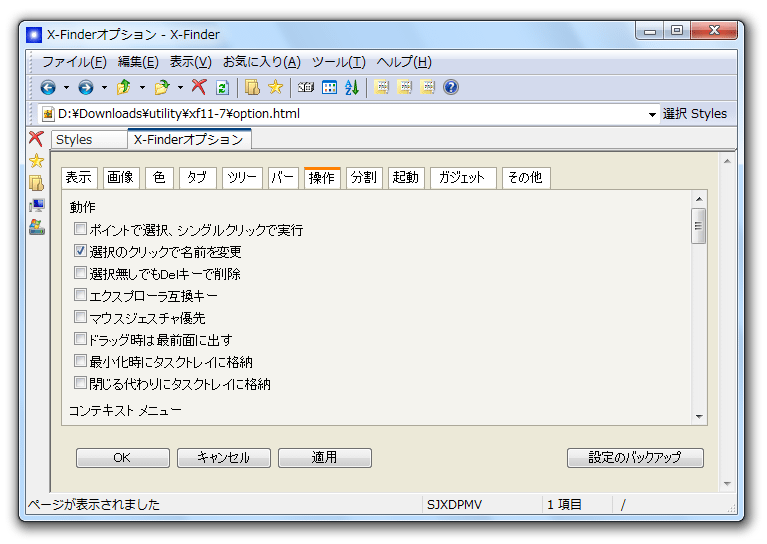Click the red X delete icon in toolbar

[199, 87]
